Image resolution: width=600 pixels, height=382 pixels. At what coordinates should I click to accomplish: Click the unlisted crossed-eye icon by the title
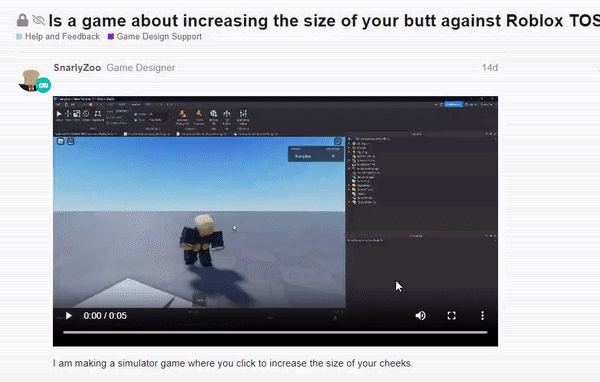pyautogui.click(x=39, y=20)
